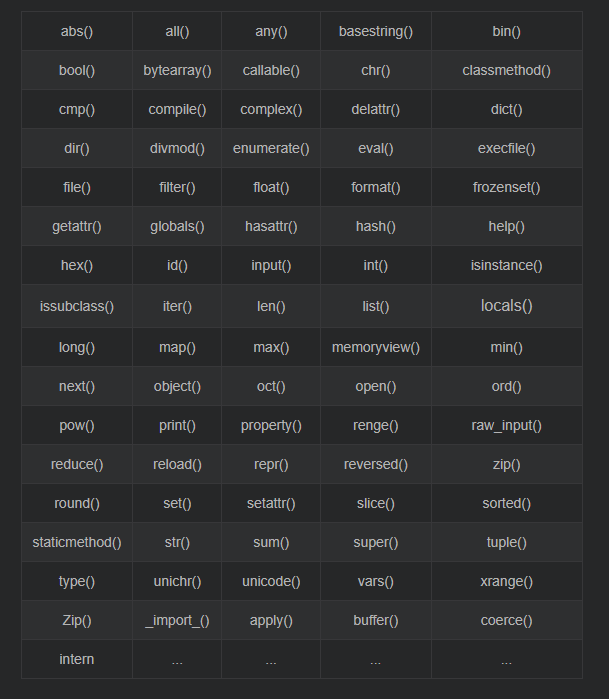Select the memoryview() entry
This screenshot has width=609, height=699.
376,347
